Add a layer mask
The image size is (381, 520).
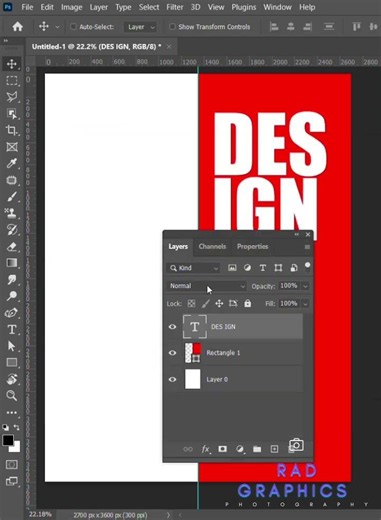tap(222, 449)
